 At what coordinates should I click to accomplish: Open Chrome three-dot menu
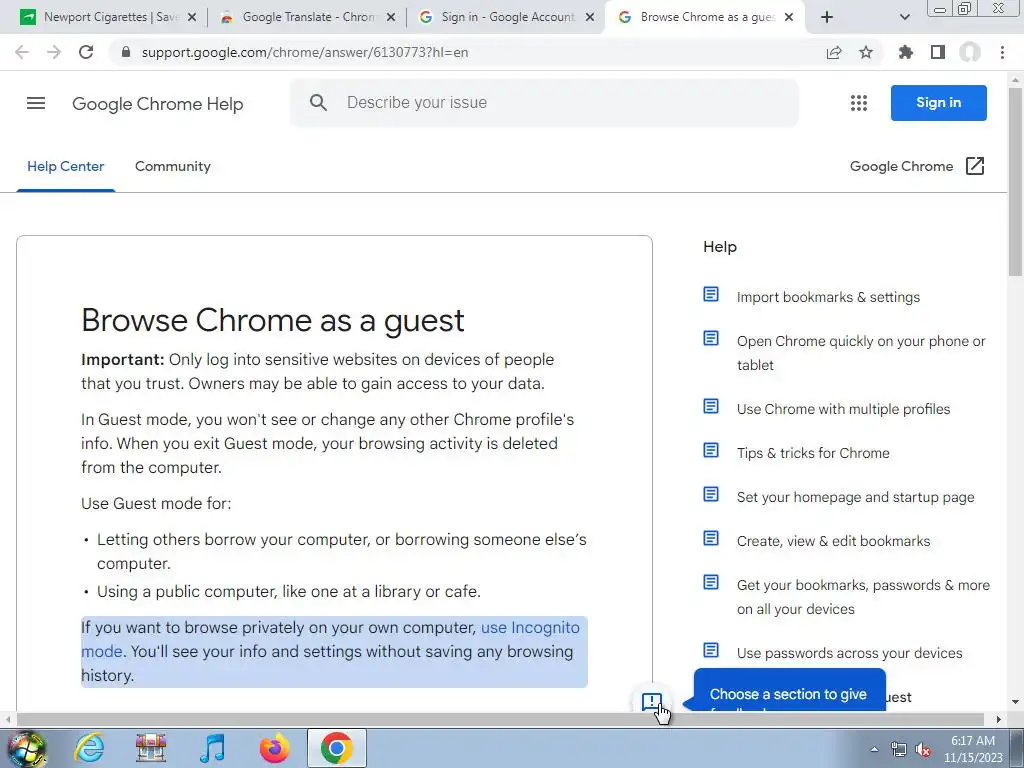click(x=1002, y=52)
